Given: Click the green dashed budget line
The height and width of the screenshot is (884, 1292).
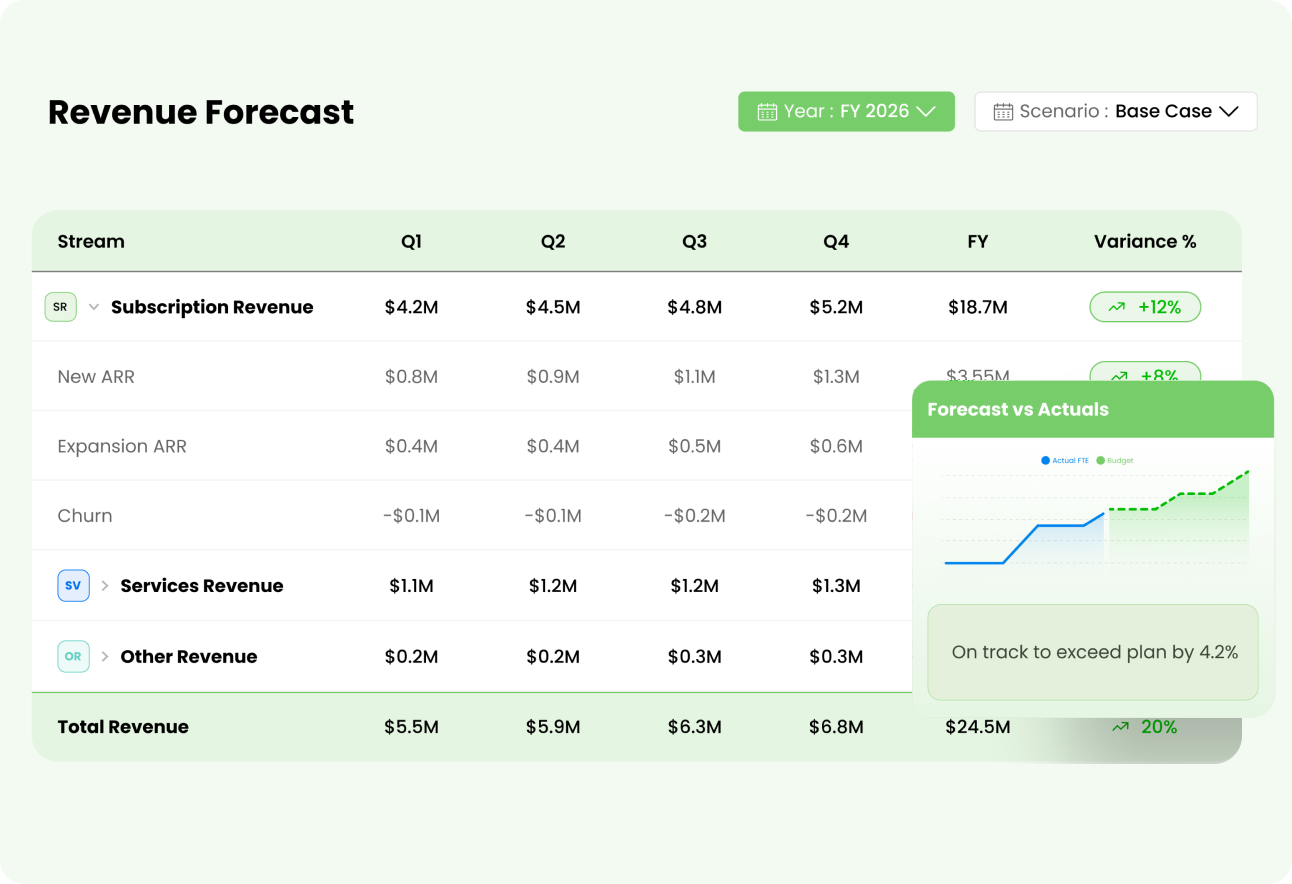Looking at the screenshot, I should coord(1179,493).
